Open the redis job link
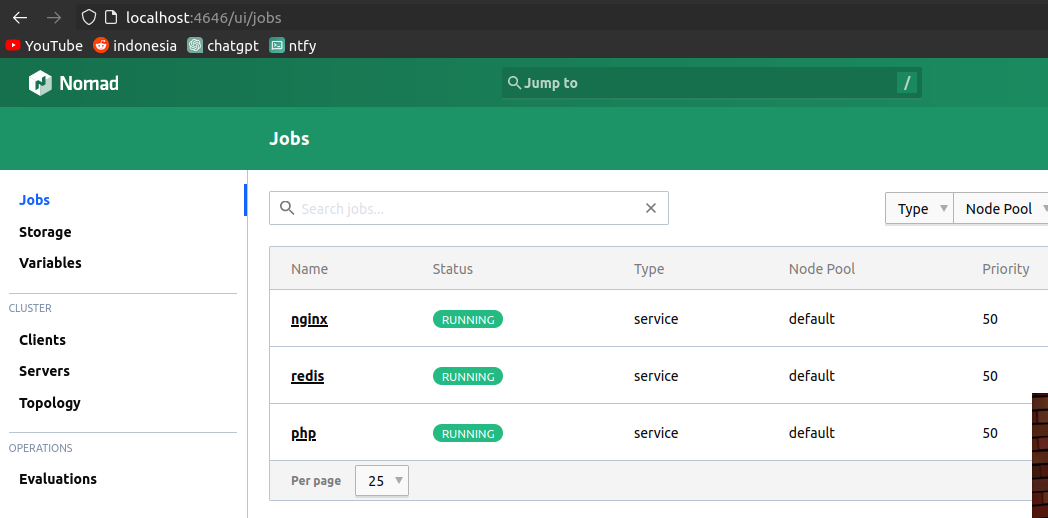Viewport: 1048px width, 518px height. (307, 376)
